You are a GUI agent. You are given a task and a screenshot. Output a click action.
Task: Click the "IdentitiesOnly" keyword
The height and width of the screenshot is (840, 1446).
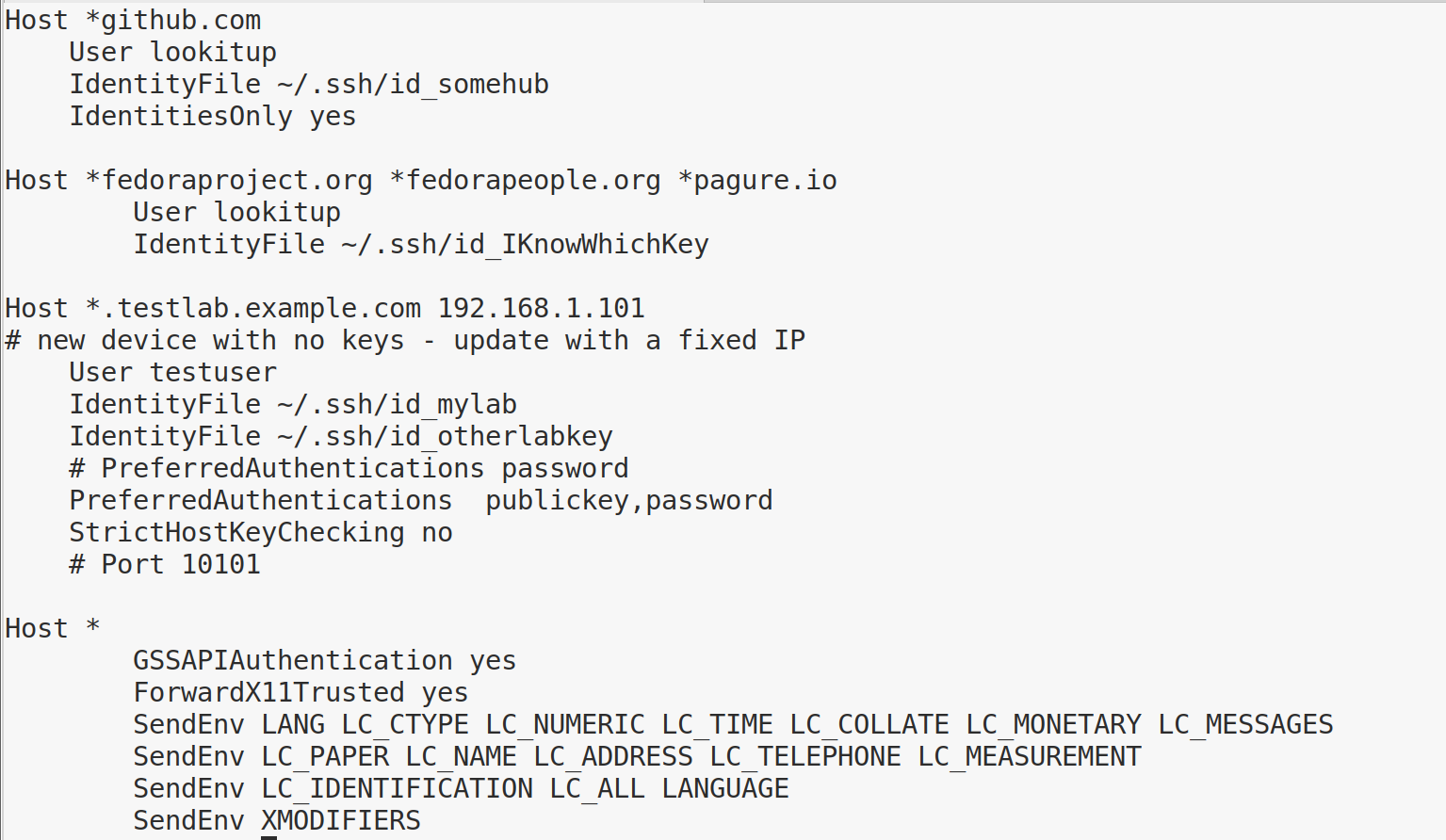point(181,117)
